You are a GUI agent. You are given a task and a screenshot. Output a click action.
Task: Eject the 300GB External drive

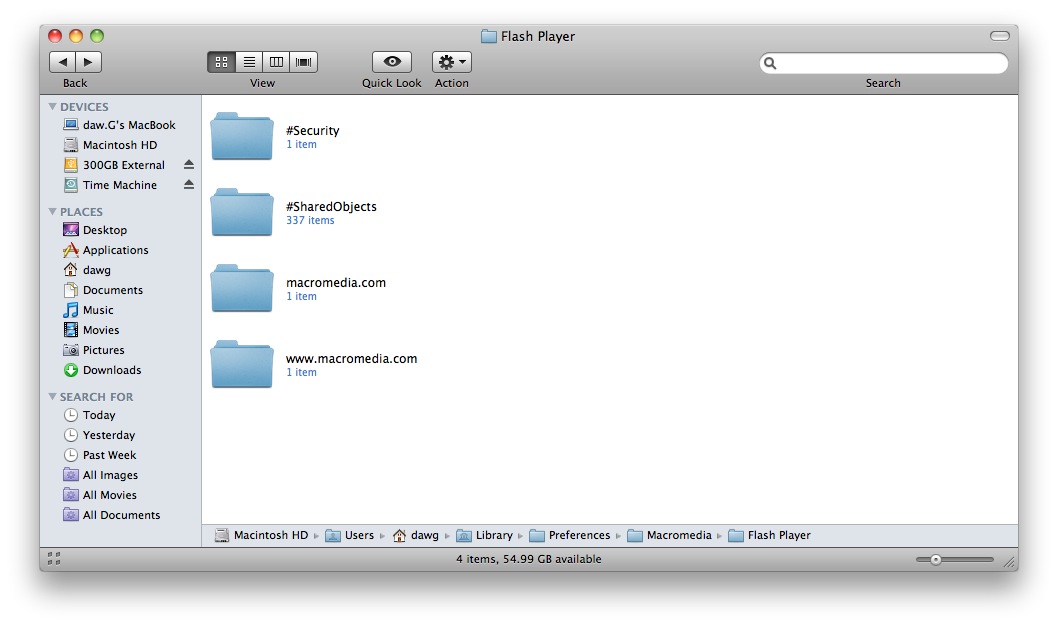[189, 165]
